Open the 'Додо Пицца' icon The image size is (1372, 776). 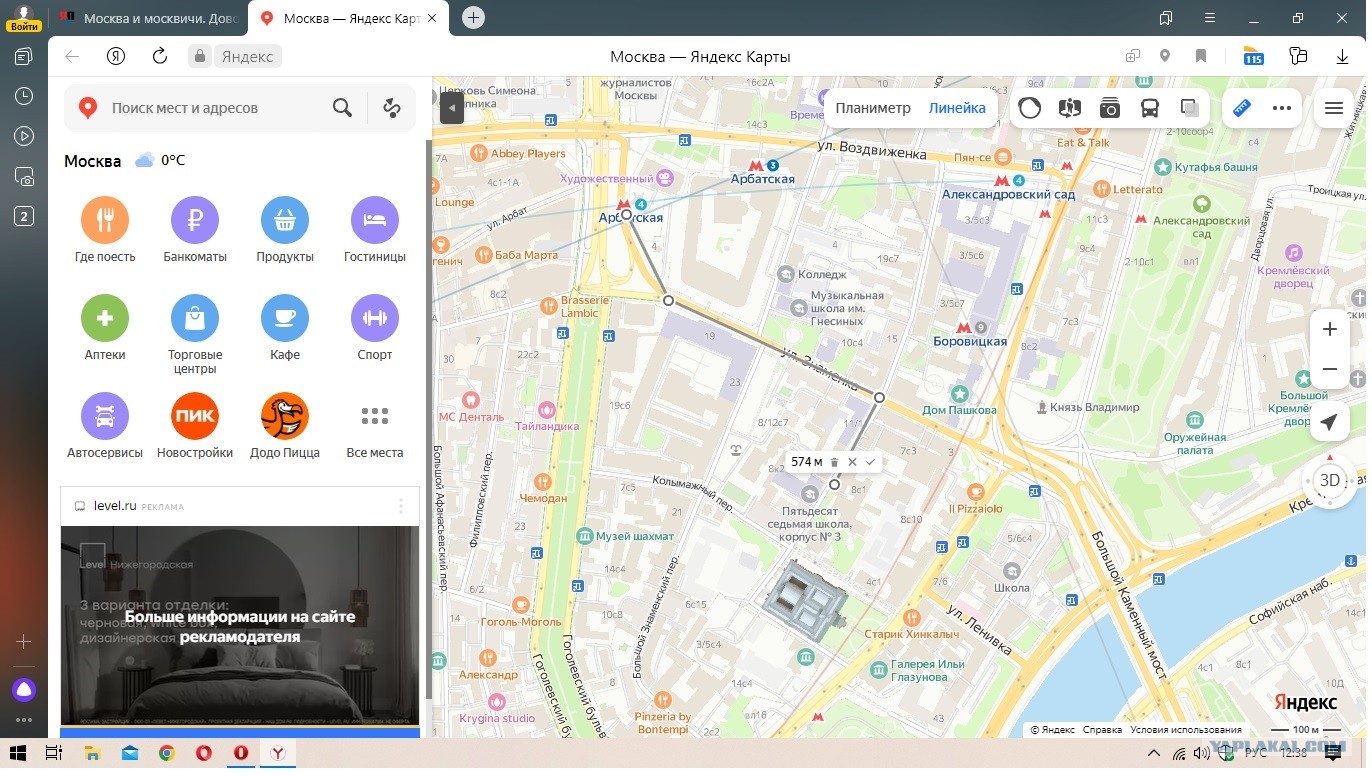click(x=285, y=417)
